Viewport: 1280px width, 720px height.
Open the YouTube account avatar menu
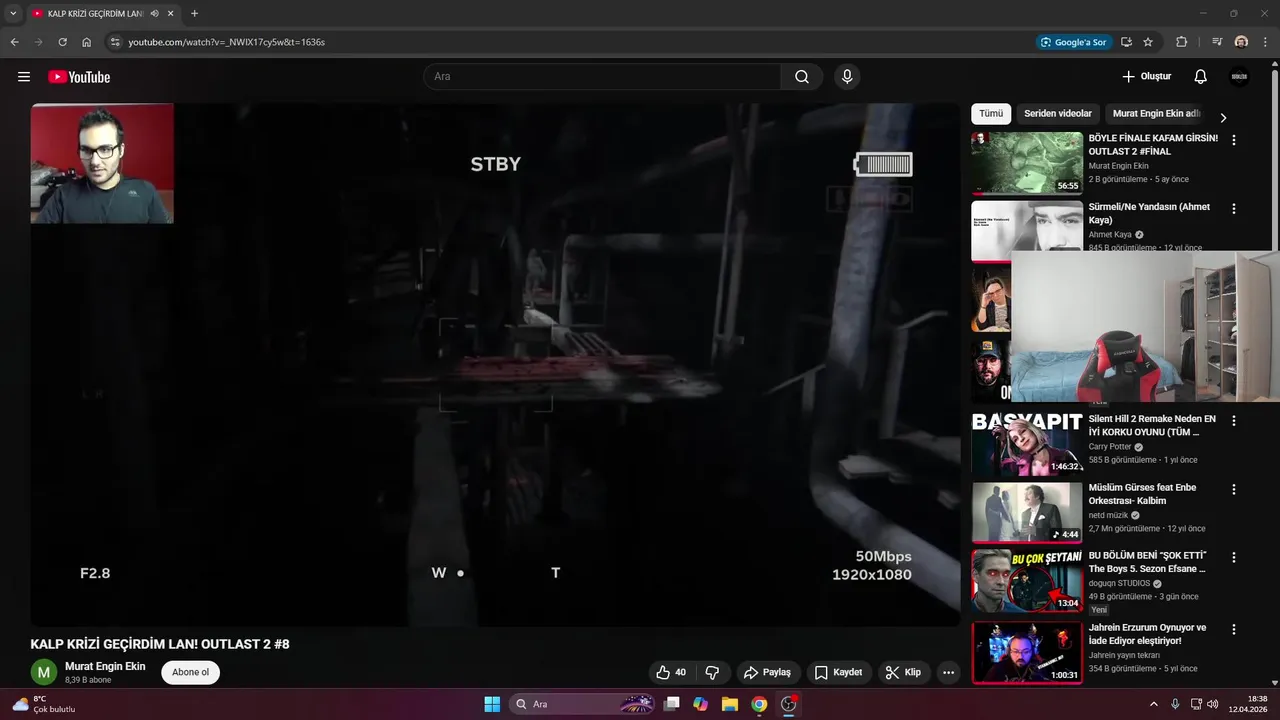pyautogui.click(x=1239, y=77)
